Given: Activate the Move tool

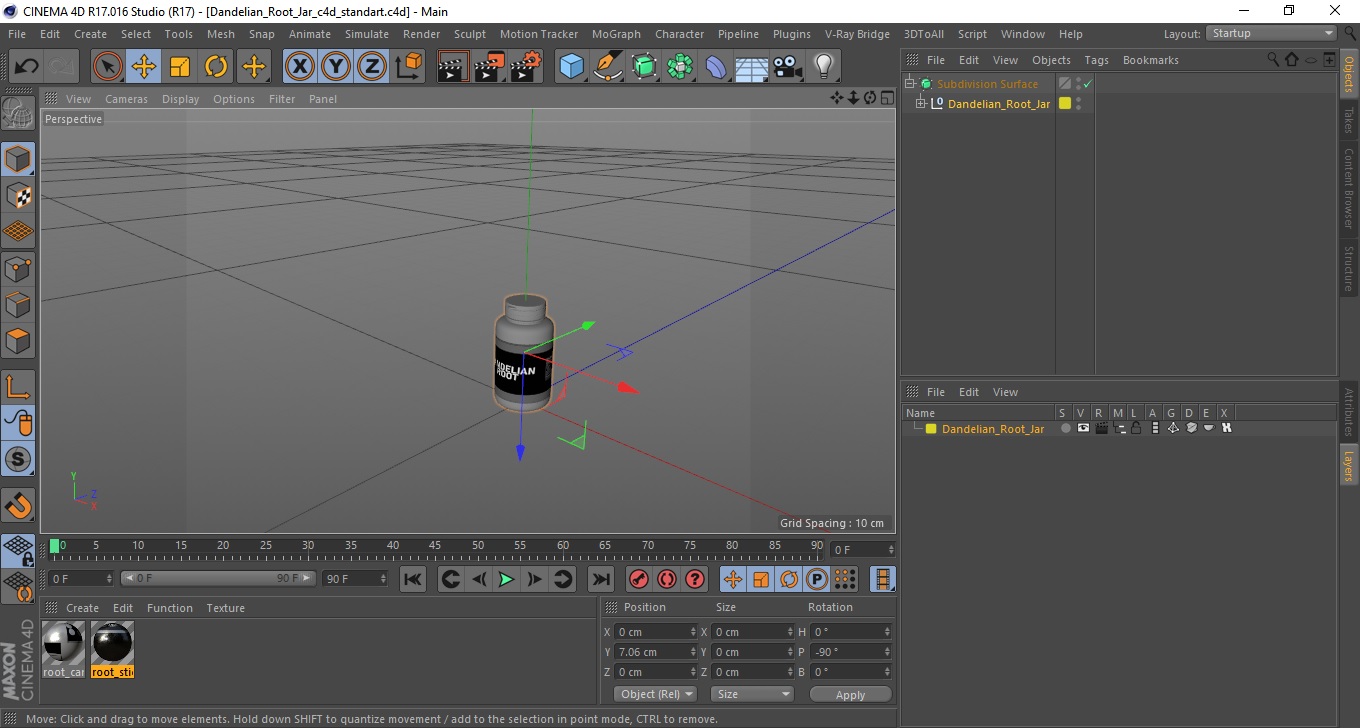Looking at the screenshot, I should coord(144,67).
